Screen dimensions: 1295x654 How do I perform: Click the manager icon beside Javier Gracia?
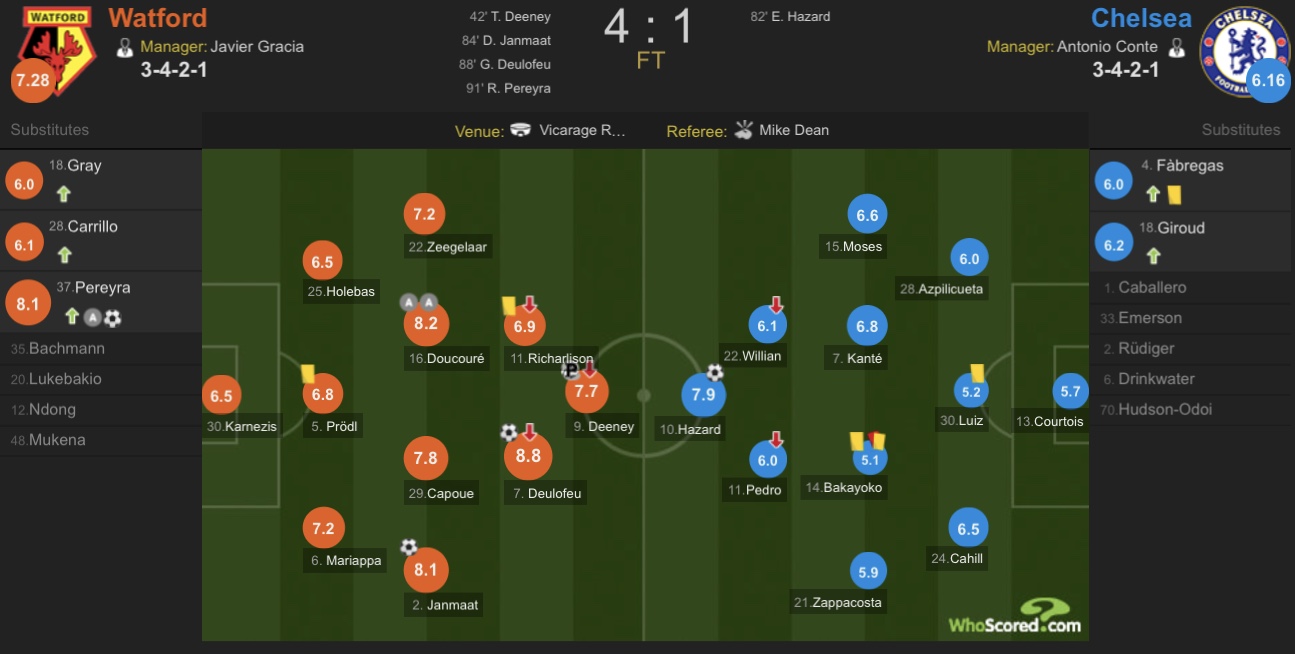pos(125,47)
